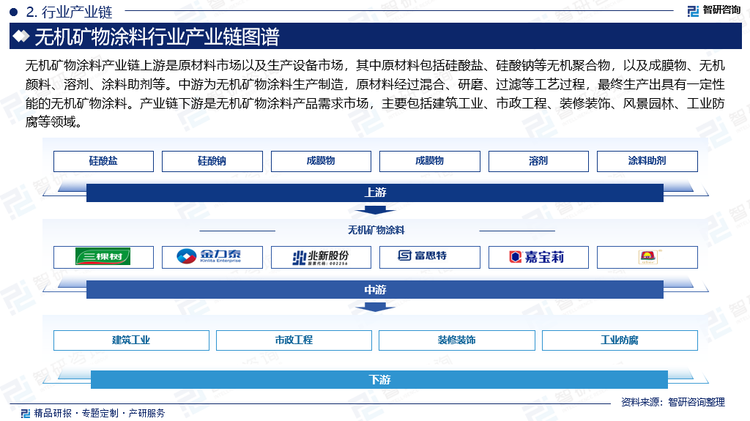This screenshot has width=750, height=421.
Task: Select the 兆新股份 logo box
Action: click(x=321, y=257)
